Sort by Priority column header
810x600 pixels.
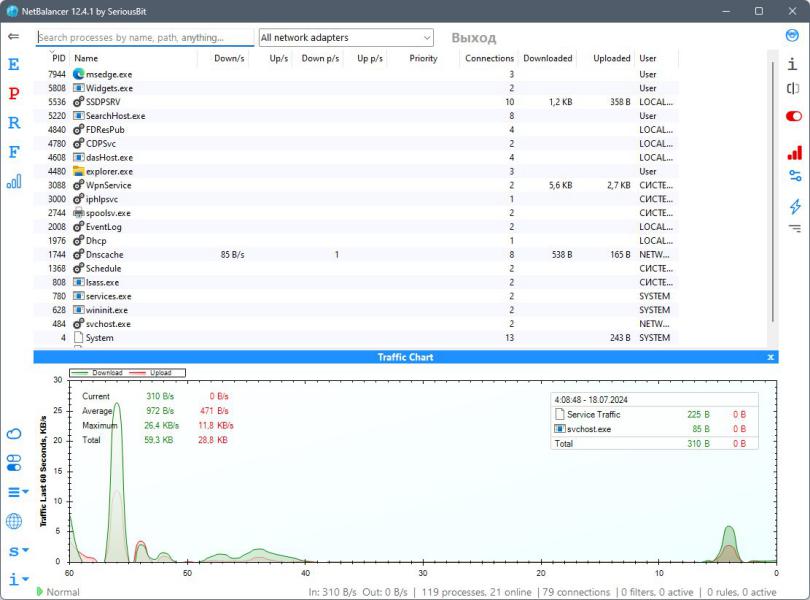423,58
